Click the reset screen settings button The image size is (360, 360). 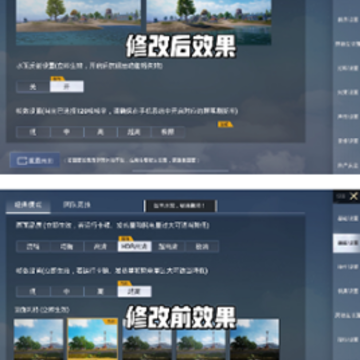coord(35,160)
